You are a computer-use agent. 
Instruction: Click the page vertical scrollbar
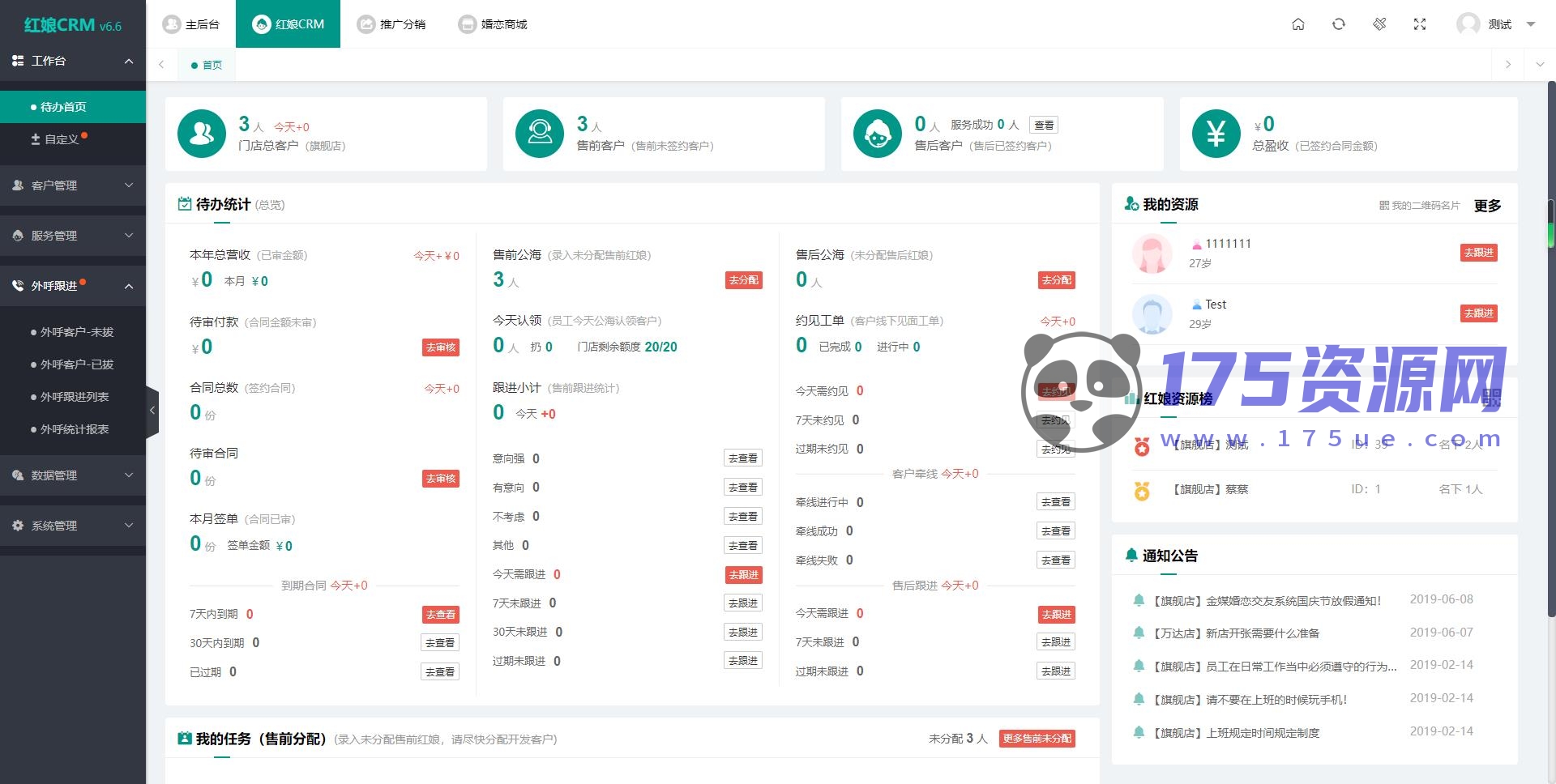1551,348
